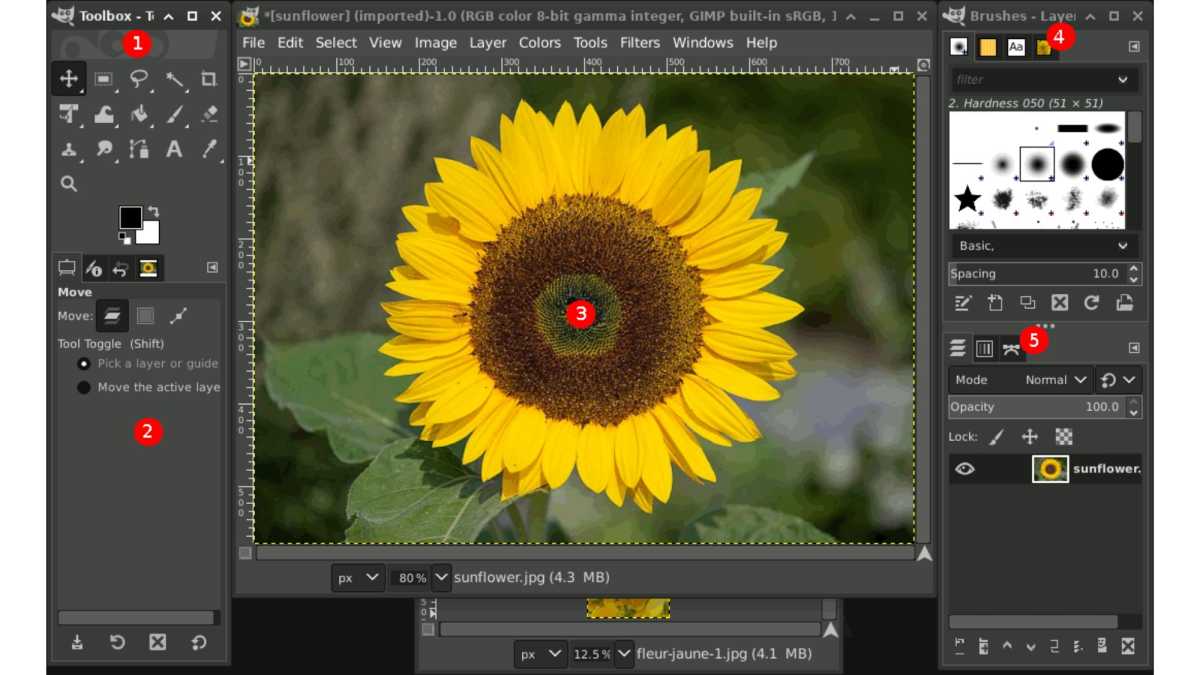Image resolution: width=1200 pixels, height=675 pixels.
Task: Select the Eraser tool
Action: [209, 114]
